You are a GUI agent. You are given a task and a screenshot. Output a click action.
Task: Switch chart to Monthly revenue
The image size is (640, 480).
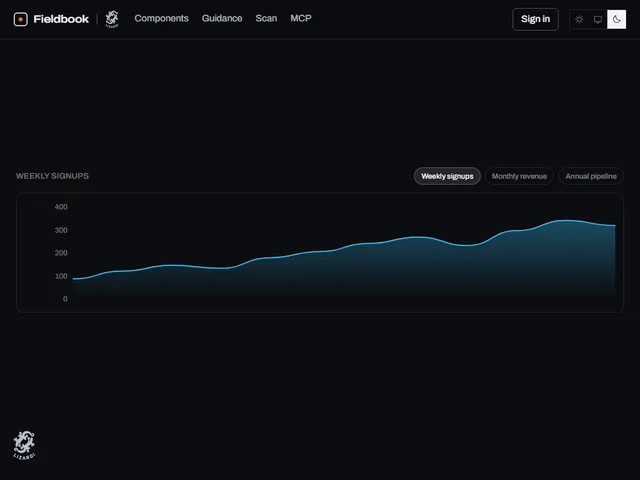[x=519, y=176]
